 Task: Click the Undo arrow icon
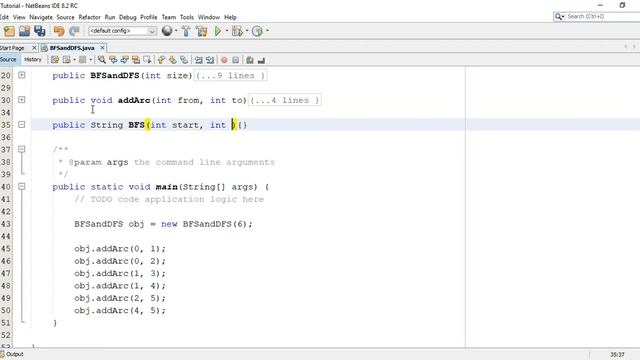coord(59,31)
